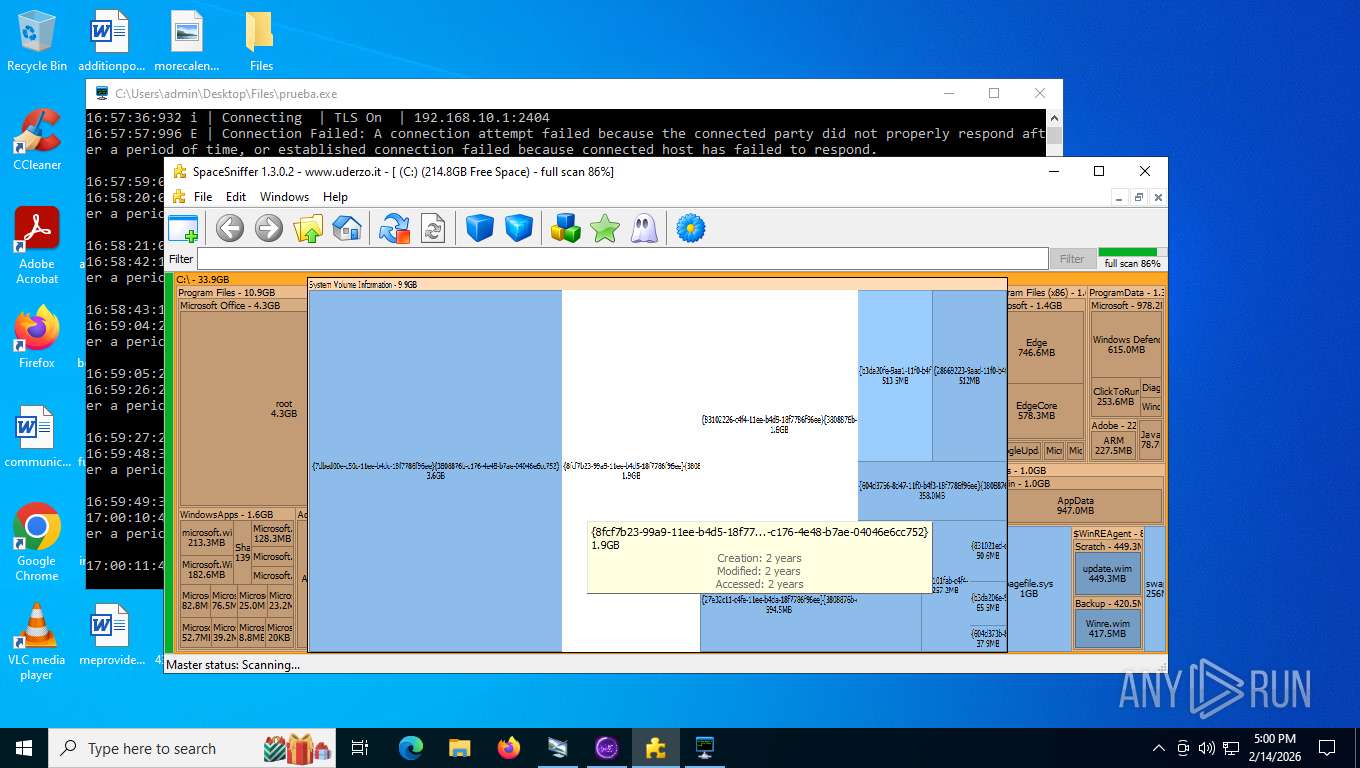This screenshot has height=768, width=1360.
Task: Go up to the parent folder level
Action: pyautogui.click(x=308, y=228)
